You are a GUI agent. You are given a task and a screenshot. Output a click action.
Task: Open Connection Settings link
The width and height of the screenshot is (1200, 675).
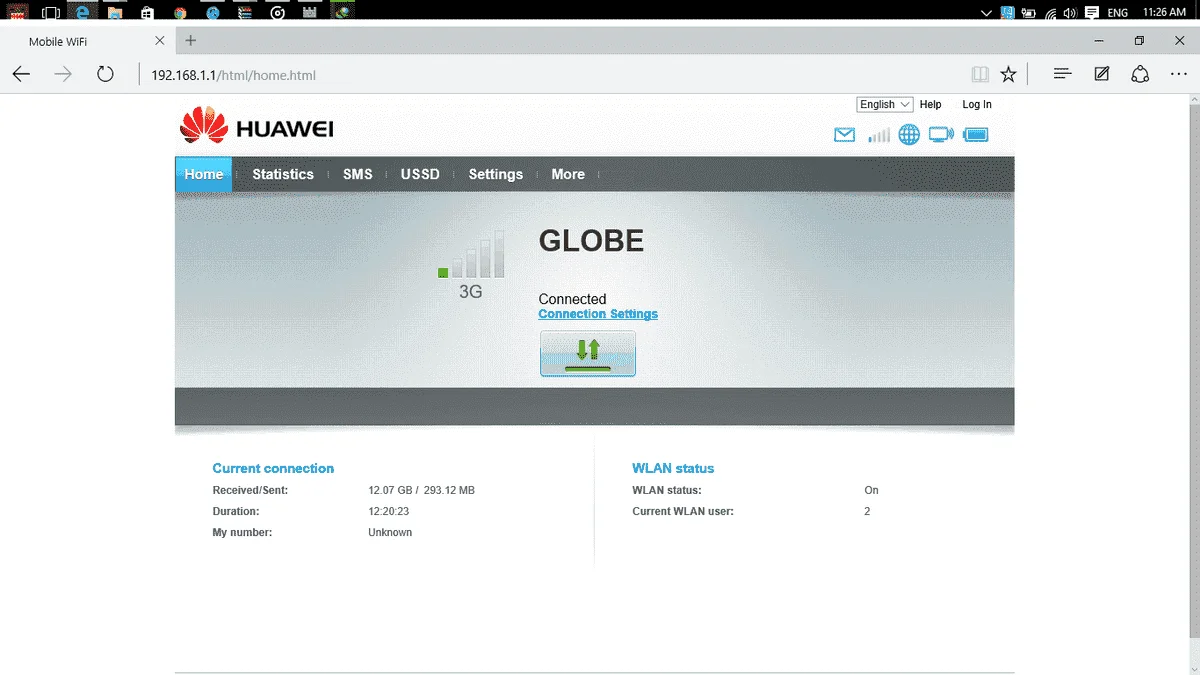pos(598,314)
